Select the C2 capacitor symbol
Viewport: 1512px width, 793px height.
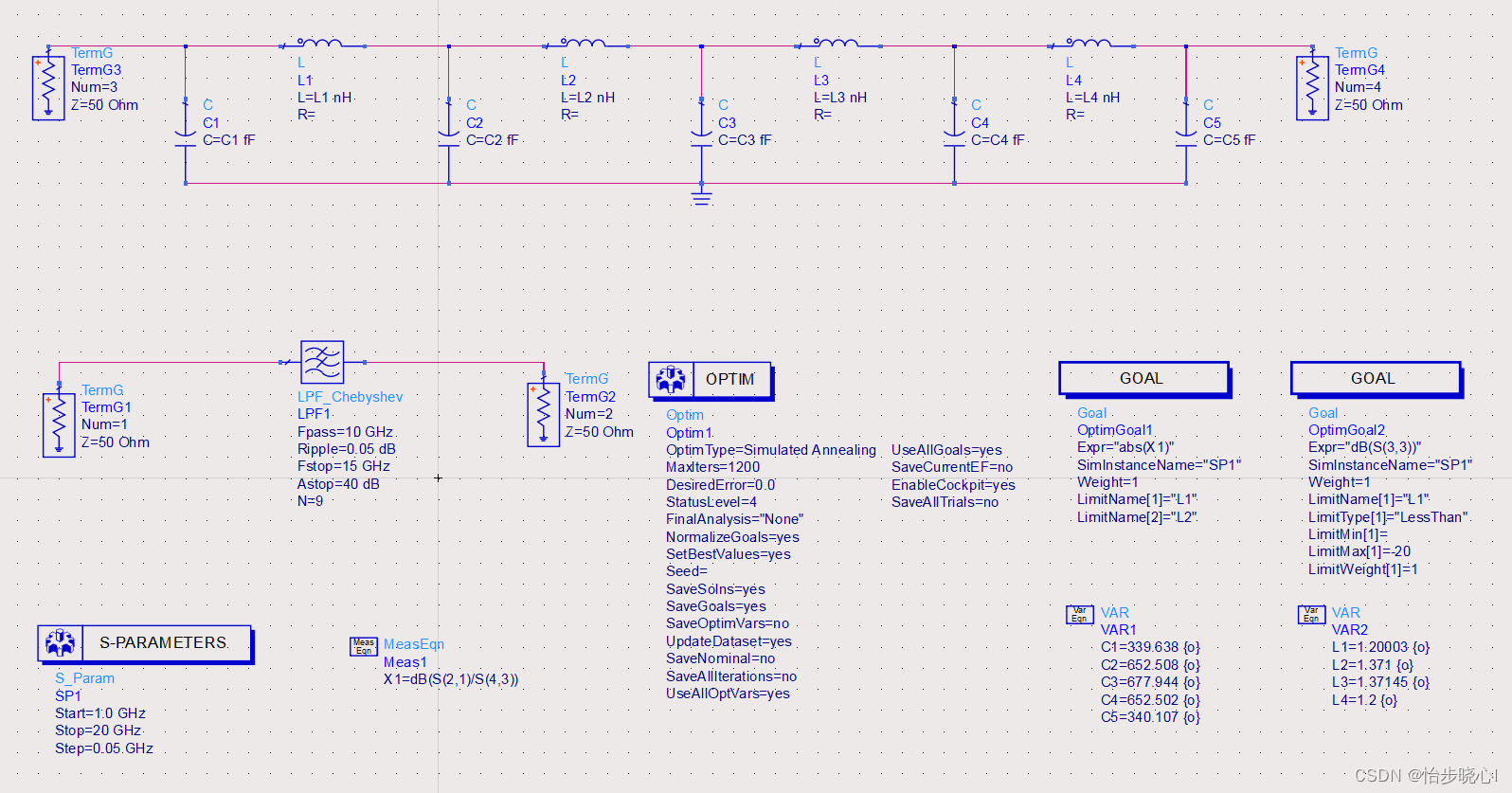point(449,138)
